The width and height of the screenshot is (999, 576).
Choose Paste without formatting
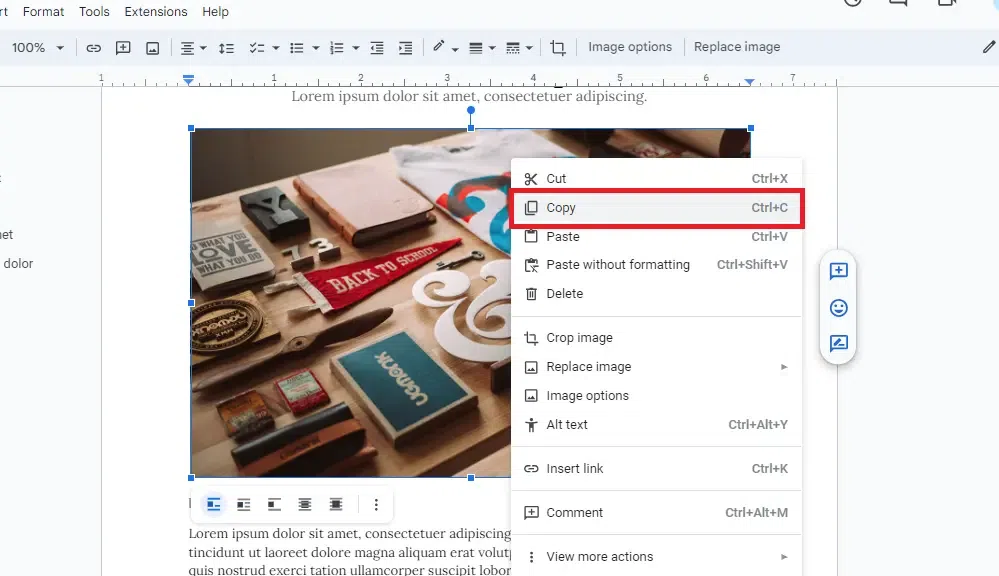656,265
